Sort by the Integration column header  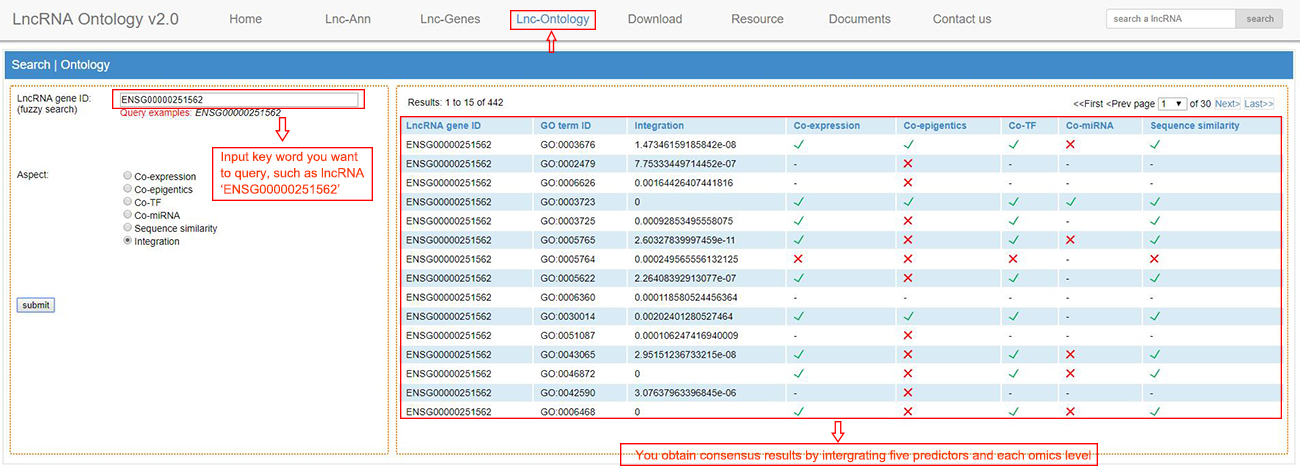[659, 126]
